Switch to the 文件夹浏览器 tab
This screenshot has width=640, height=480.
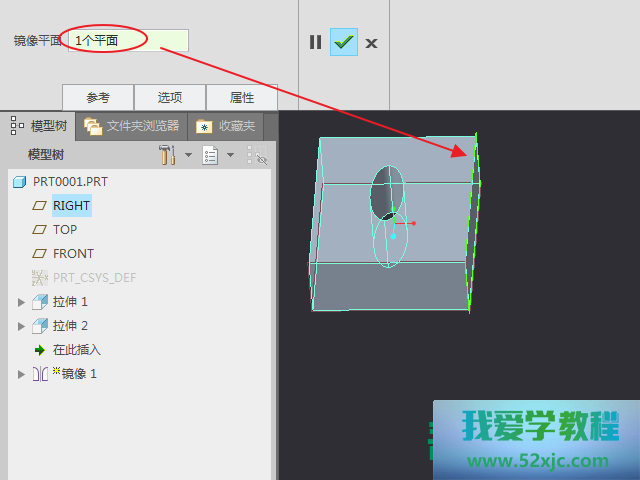[x=133, y=126]
